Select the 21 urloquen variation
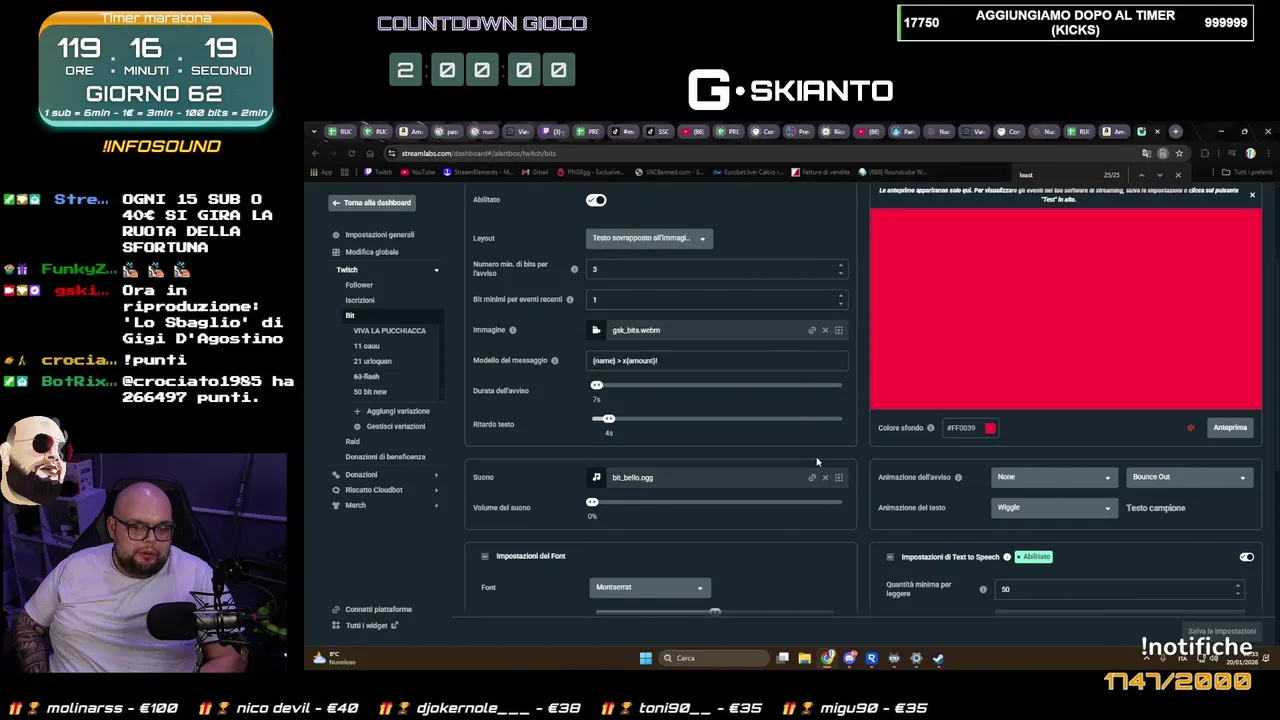 [372, 361]
